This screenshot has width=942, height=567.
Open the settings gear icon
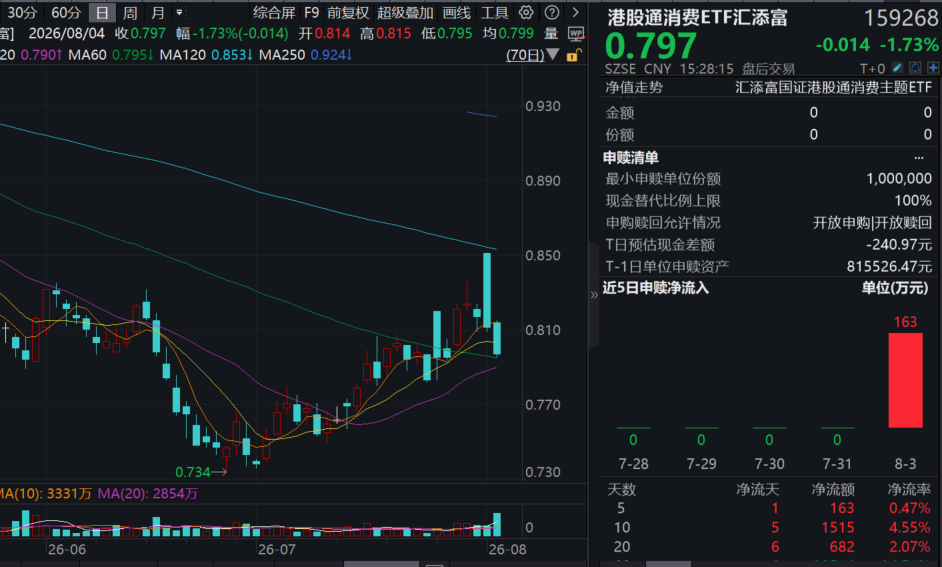(x=526, y=13)
